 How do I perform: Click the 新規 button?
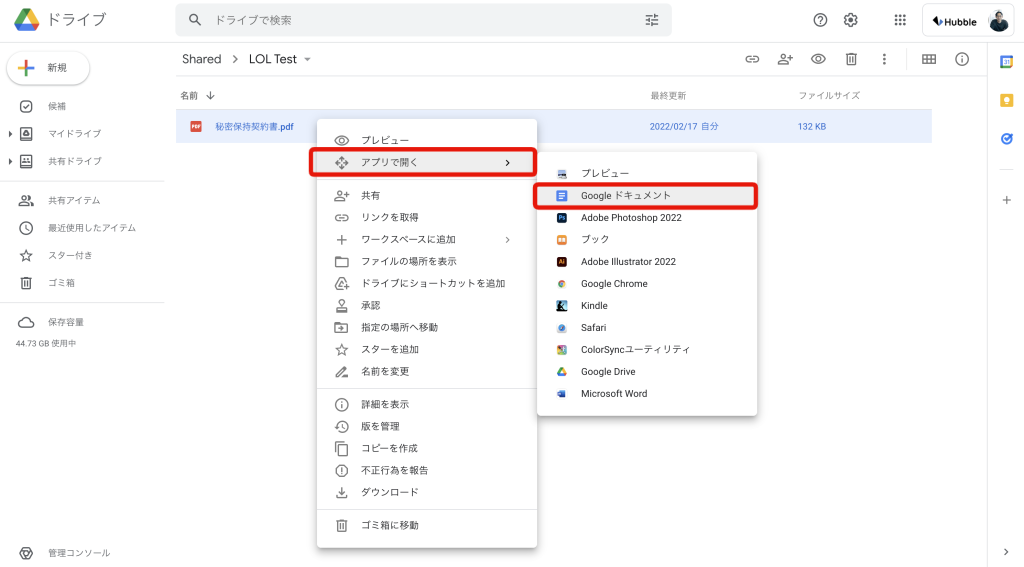(x=48, y=68)
